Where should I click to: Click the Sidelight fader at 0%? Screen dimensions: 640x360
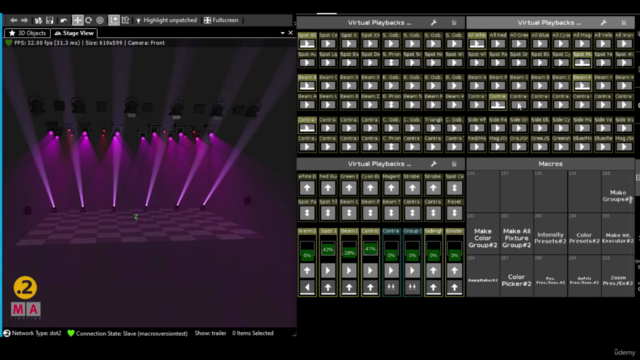coord(433,248)
